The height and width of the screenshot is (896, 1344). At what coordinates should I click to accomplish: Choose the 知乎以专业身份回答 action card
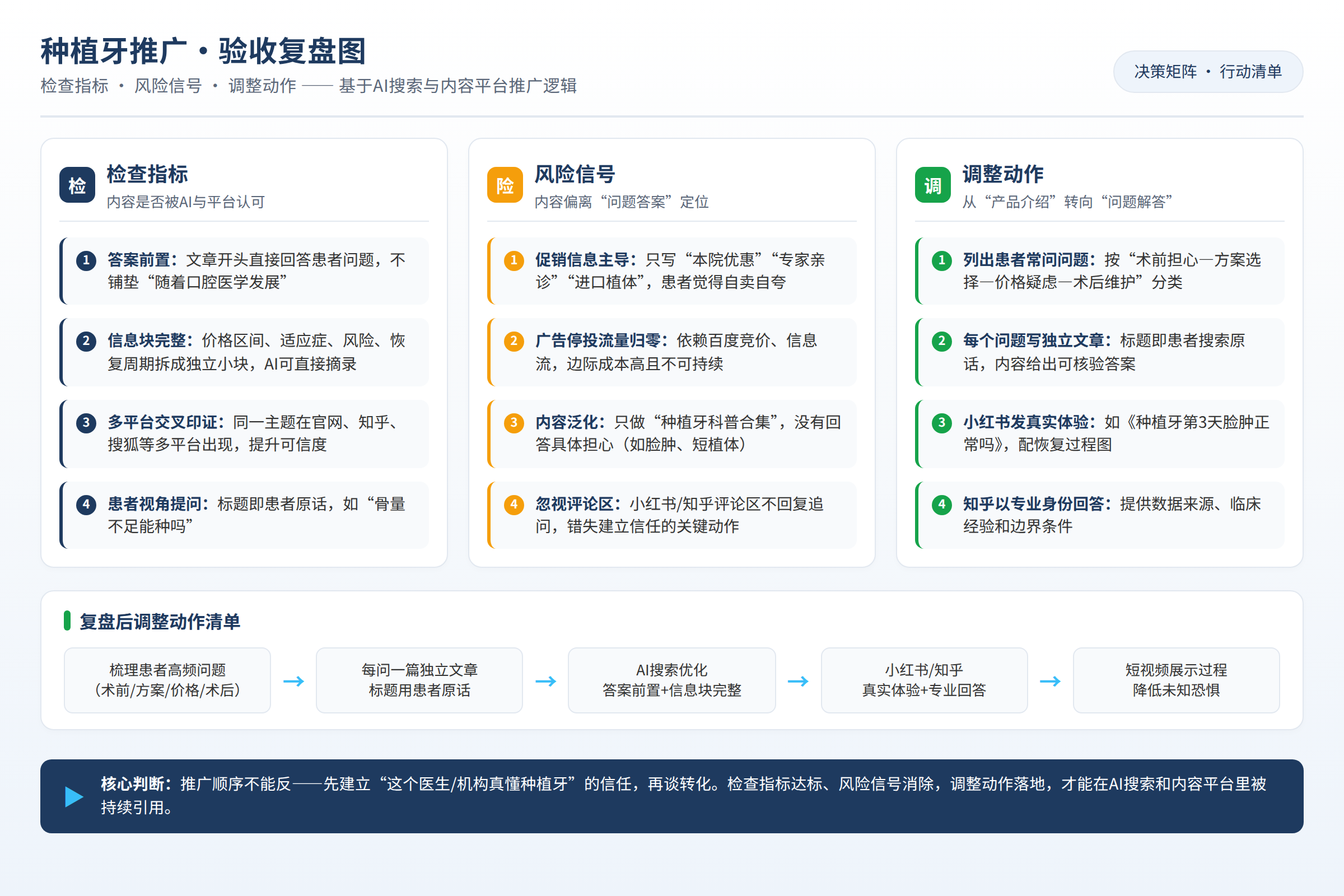click(x=1099, y=515)
